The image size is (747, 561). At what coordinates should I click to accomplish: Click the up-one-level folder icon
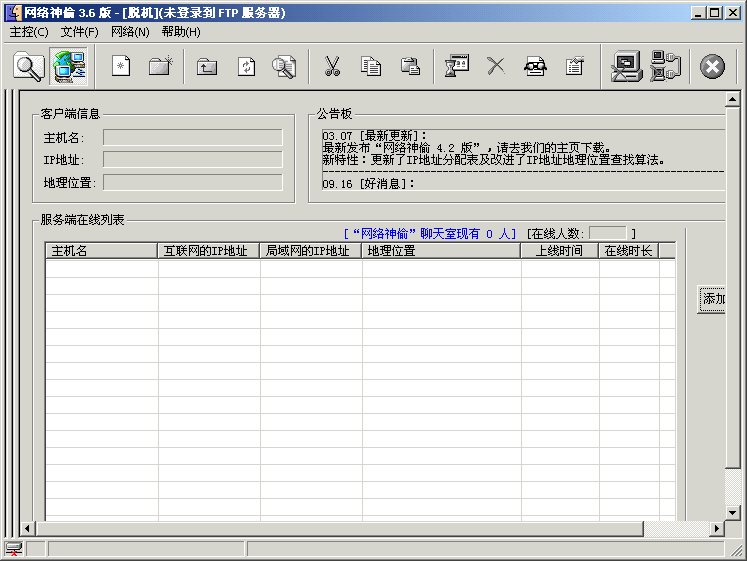pos(207,66)
